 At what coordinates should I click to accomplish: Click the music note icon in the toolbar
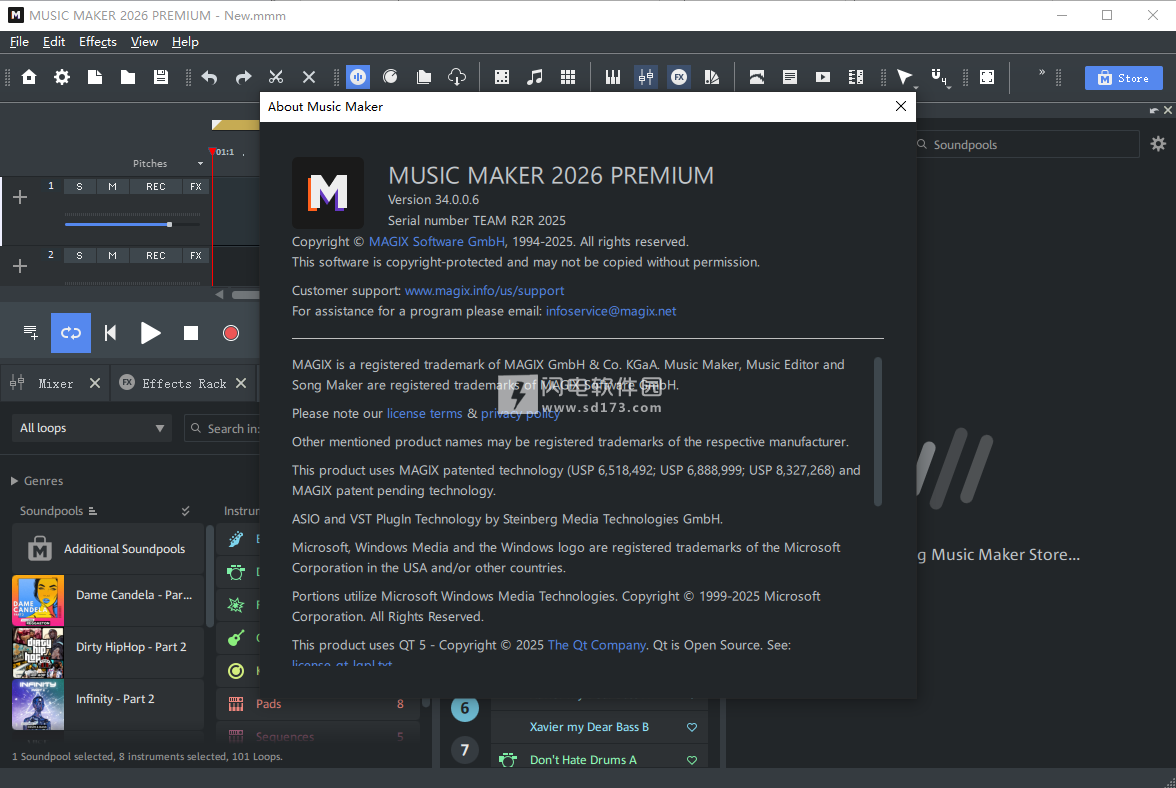pos(535,77)
